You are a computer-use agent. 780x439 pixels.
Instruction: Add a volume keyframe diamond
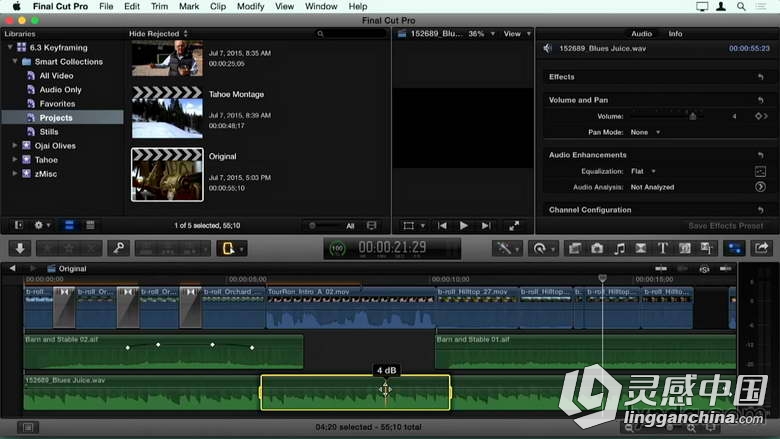coord(759,116)
